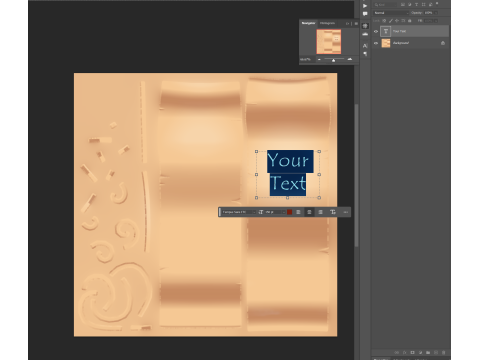Open the Histogram panel dock icon
This screenshot has width=480, height=360.
point(365,34)
